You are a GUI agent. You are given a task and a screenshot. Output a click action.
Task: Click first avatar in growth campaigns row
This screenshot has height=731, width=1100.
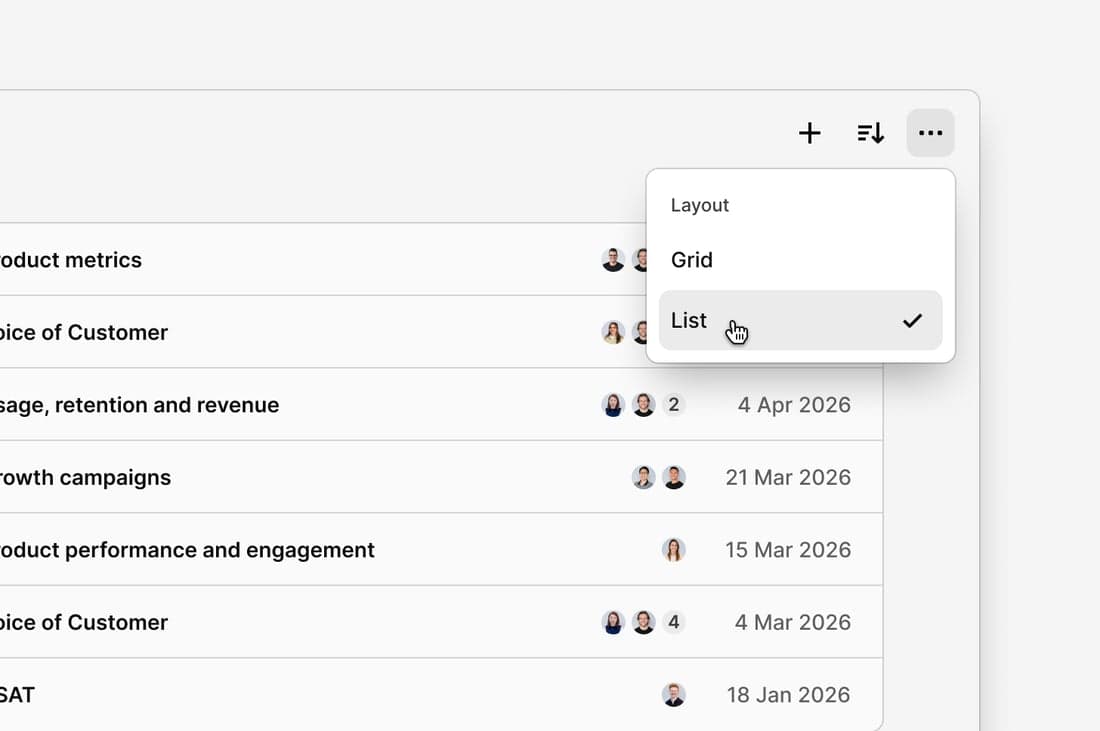[643, 477]
